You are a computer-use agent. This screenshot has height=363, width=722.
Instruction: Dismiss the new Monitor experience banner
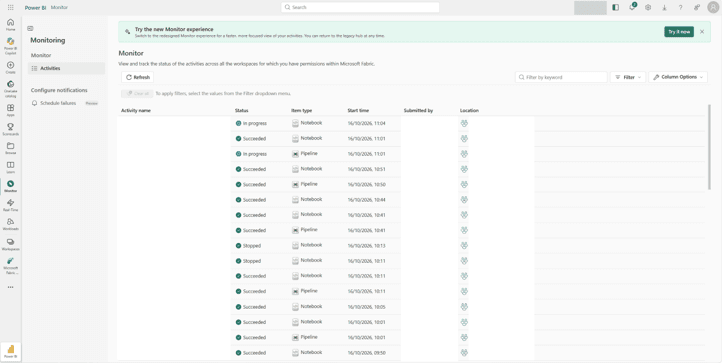tap(702, 32)
